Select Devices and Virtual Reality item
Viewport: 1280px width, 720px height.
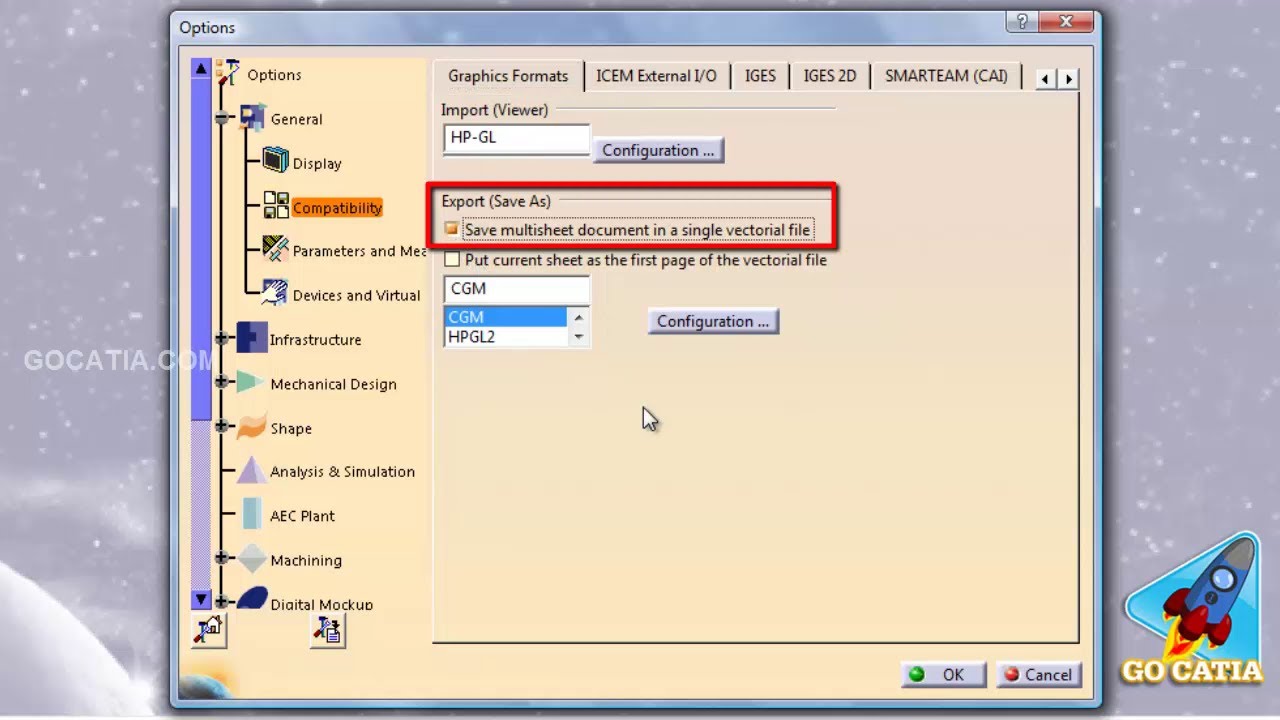pos(356,295)
